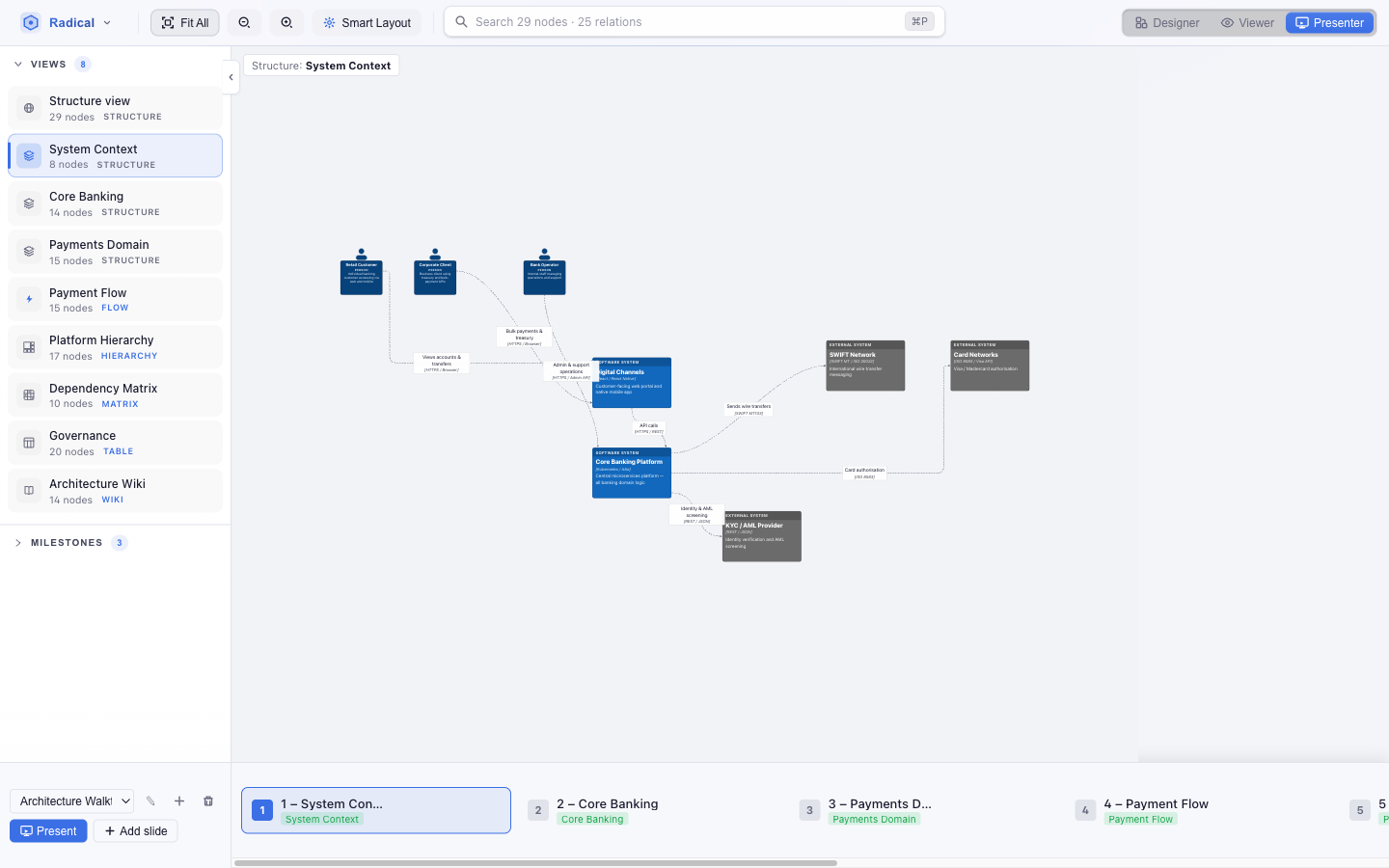The image size is (1389, 868).
Task: Click the Add slide button
Action: point(136,831)
